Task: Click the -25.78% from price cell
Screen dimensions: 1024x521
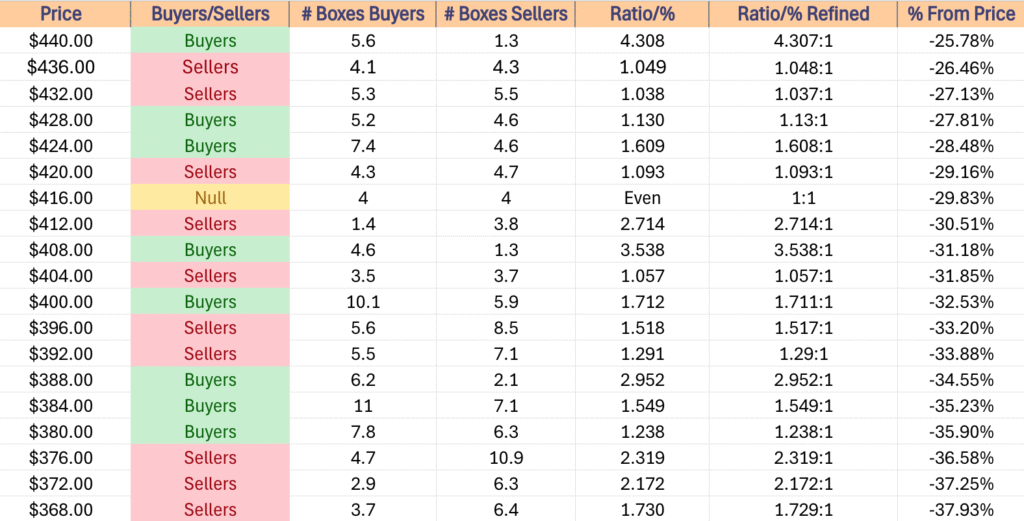Action: [961, 41]
